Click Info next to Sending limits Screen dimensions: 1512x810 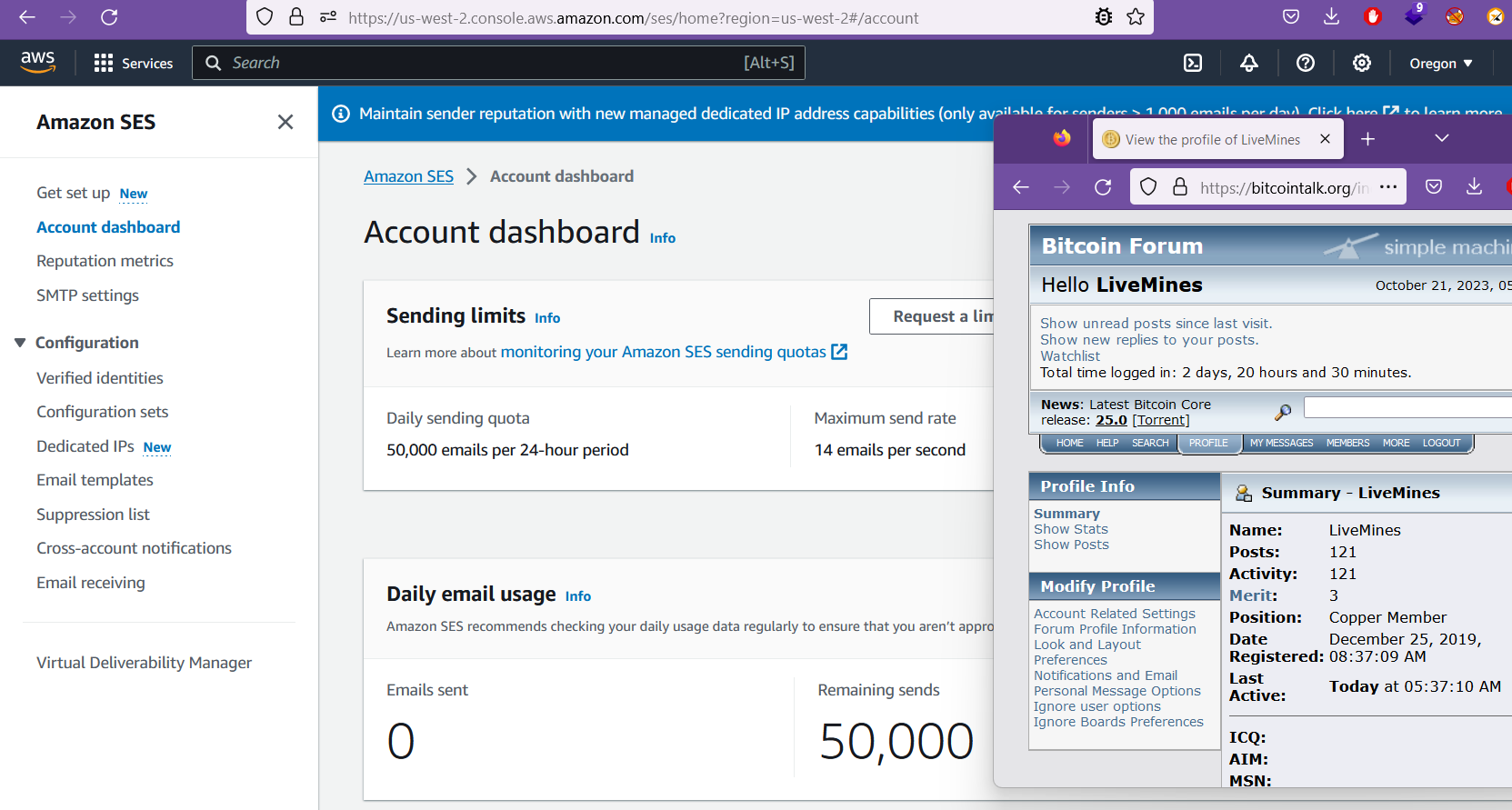[x=547, y=318]
